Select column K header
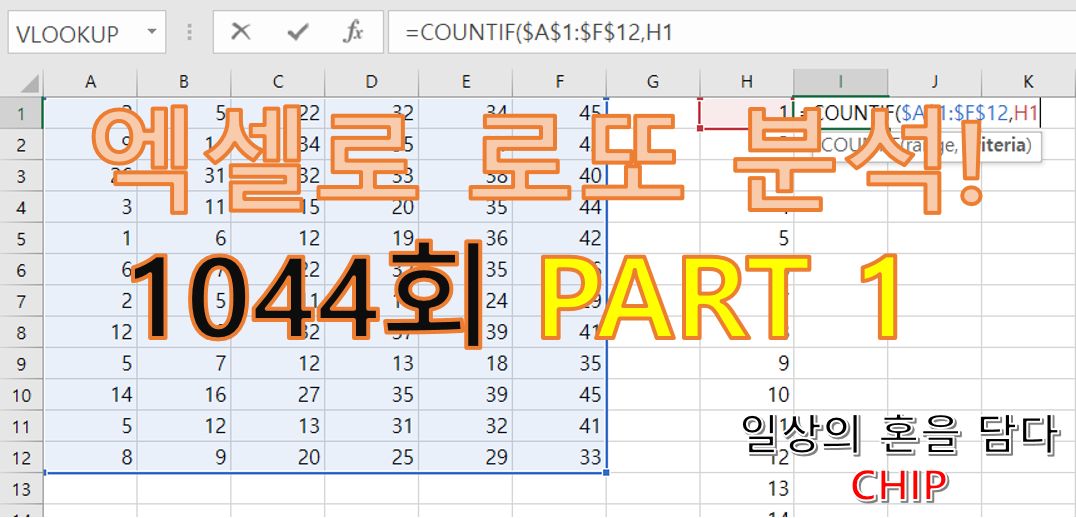 point(1029,82)
